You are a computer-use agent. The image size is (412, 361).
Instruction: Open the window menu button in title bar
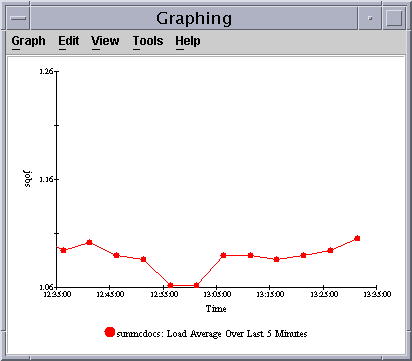point(18,18)
